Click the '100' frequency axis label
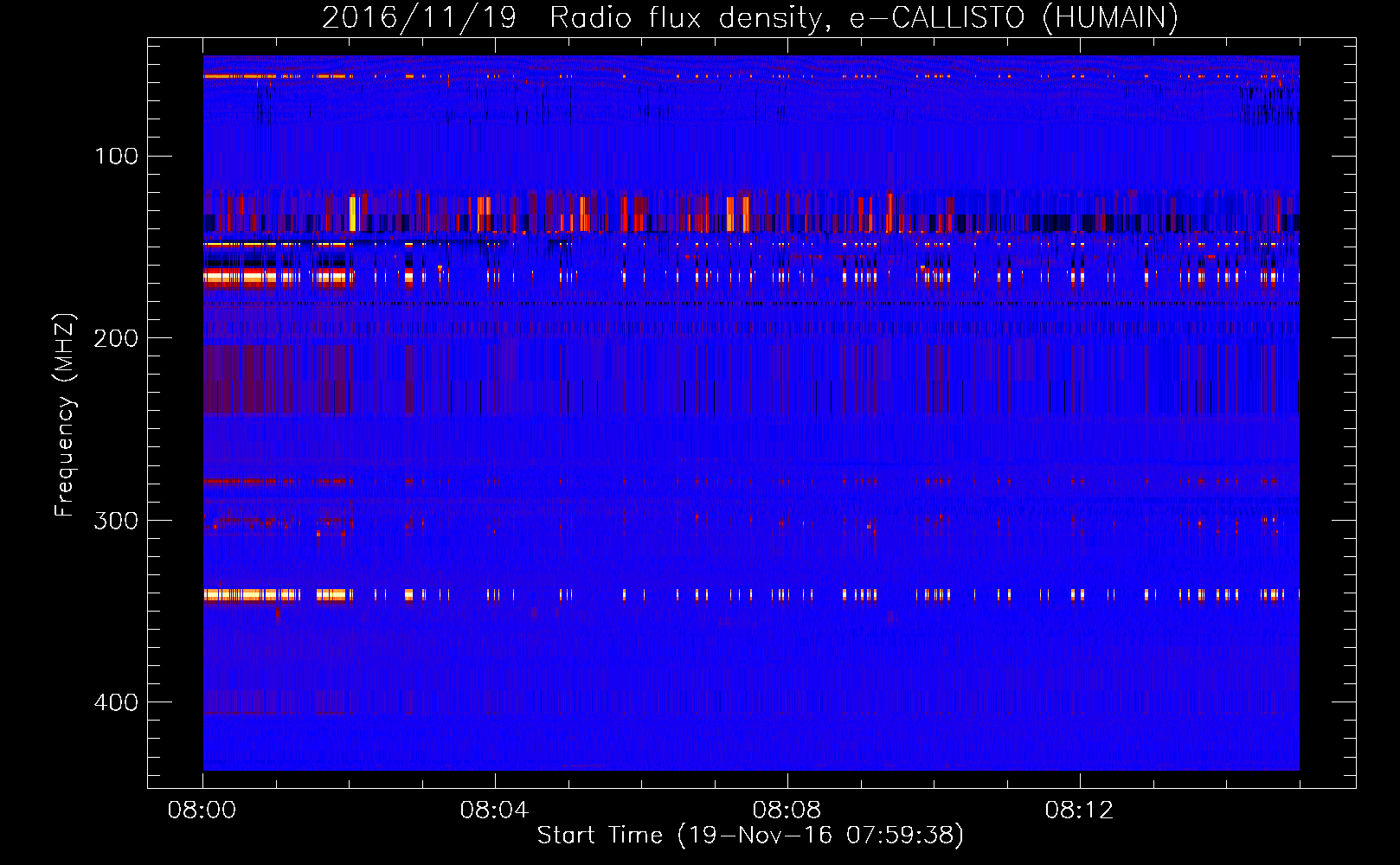Viewport: 1400px width, 865px height. pyautogui.click(x=116, y=157)
